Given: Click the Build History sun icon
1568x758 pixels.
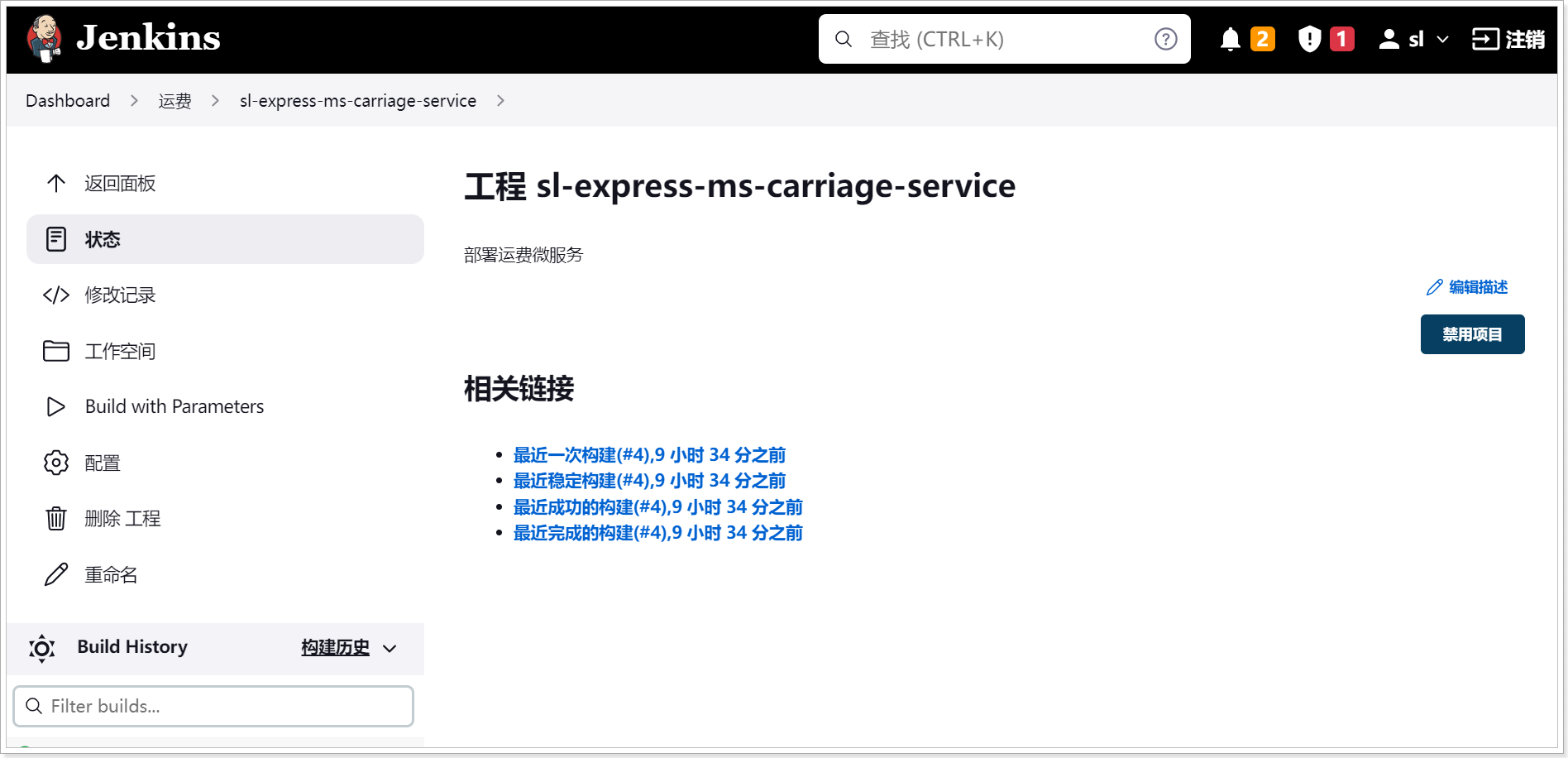Looking at the screenshot, I should click(x=41, y=648).
